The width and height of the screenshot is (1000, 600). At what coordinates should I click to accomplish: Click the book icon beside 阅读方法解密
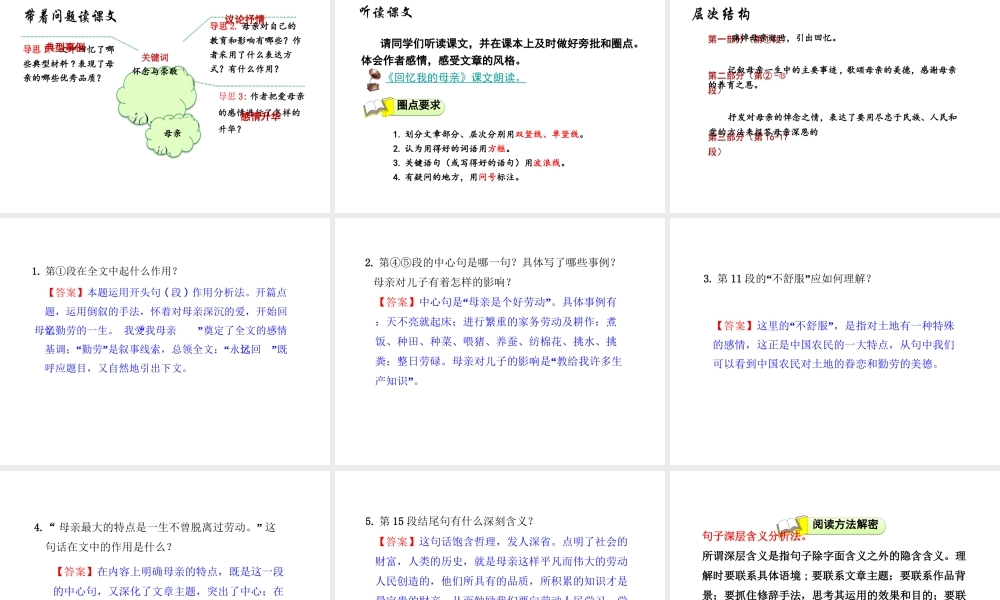pos(792,527)
